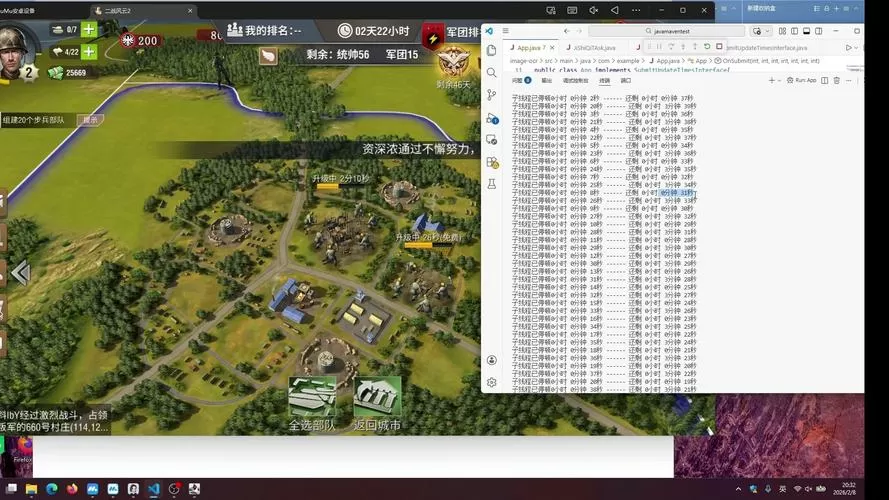Restart the debug session

(x=707, y=46)
